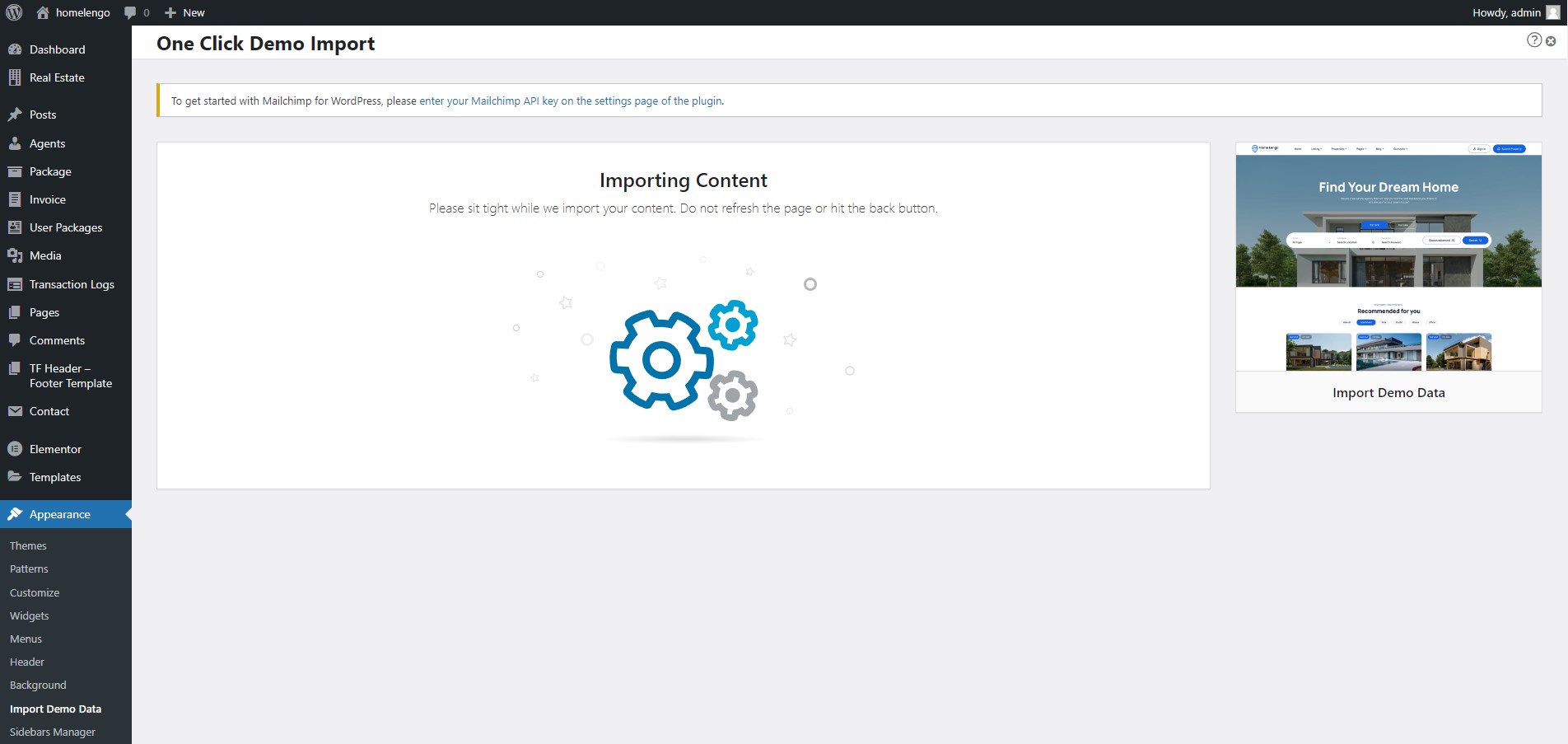
Task: Open Header submenu item
Action: coord(27,662)
